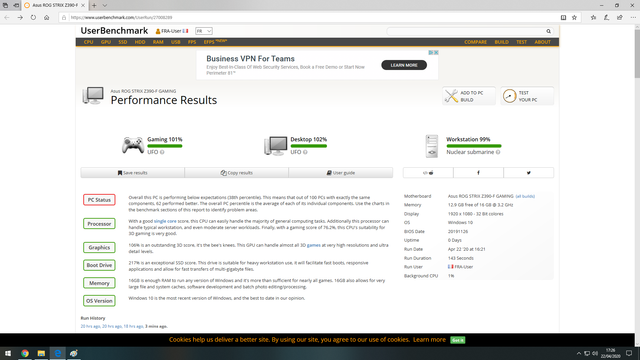Click the add notes pen icon
Viewport: 640px width, 360px height.
[607, 18]
